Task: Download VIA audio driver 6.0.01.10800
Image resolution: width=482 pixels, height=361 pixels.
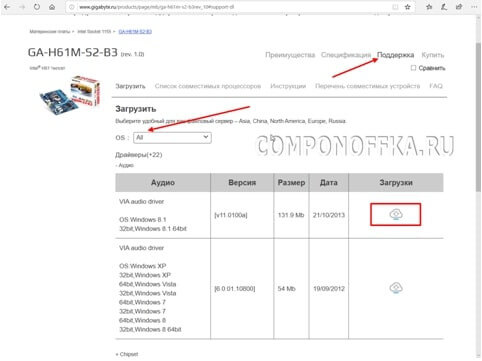Action: click(396, 288)
